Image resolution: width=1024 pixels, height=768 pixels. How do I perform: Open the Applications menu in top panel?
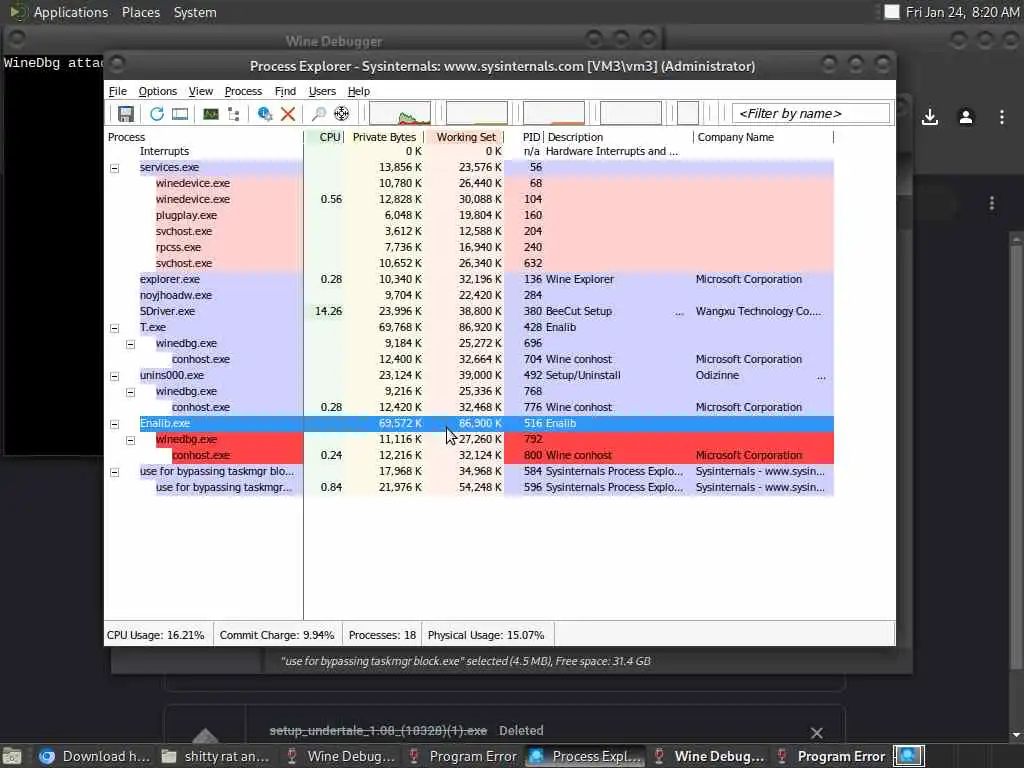tap(71, 12)
